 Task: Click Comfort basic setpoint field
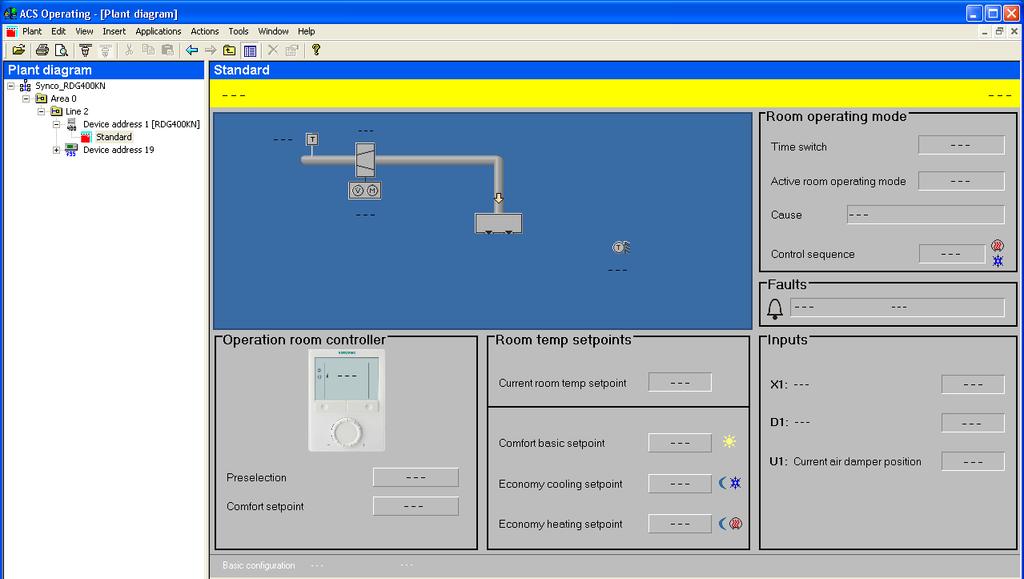680,443
